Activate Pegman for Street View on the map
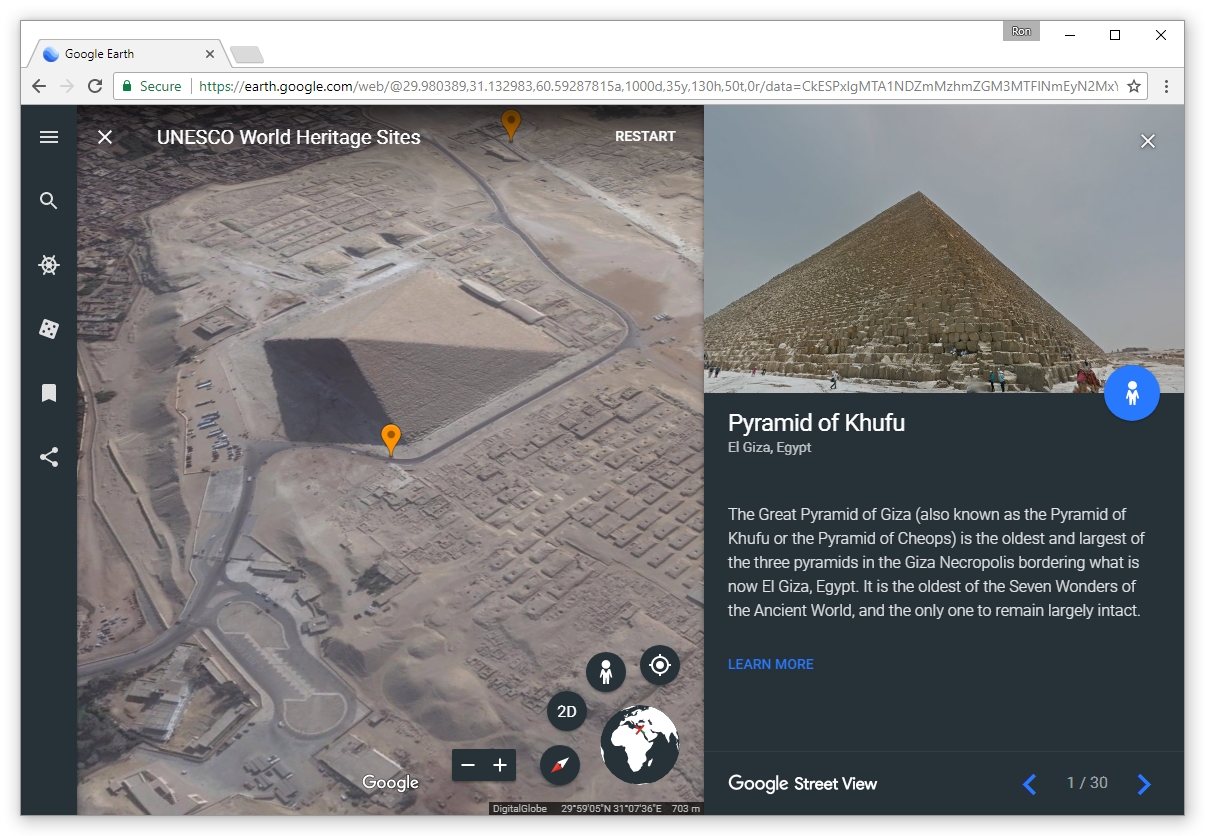Screen dimensions: 1205x836 click(606, 671)
